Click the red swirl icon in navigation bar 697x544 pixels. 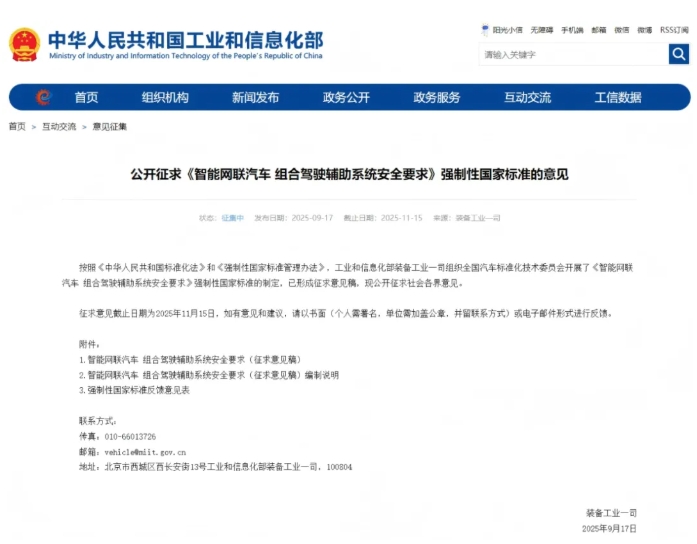[x=43, y=97]
